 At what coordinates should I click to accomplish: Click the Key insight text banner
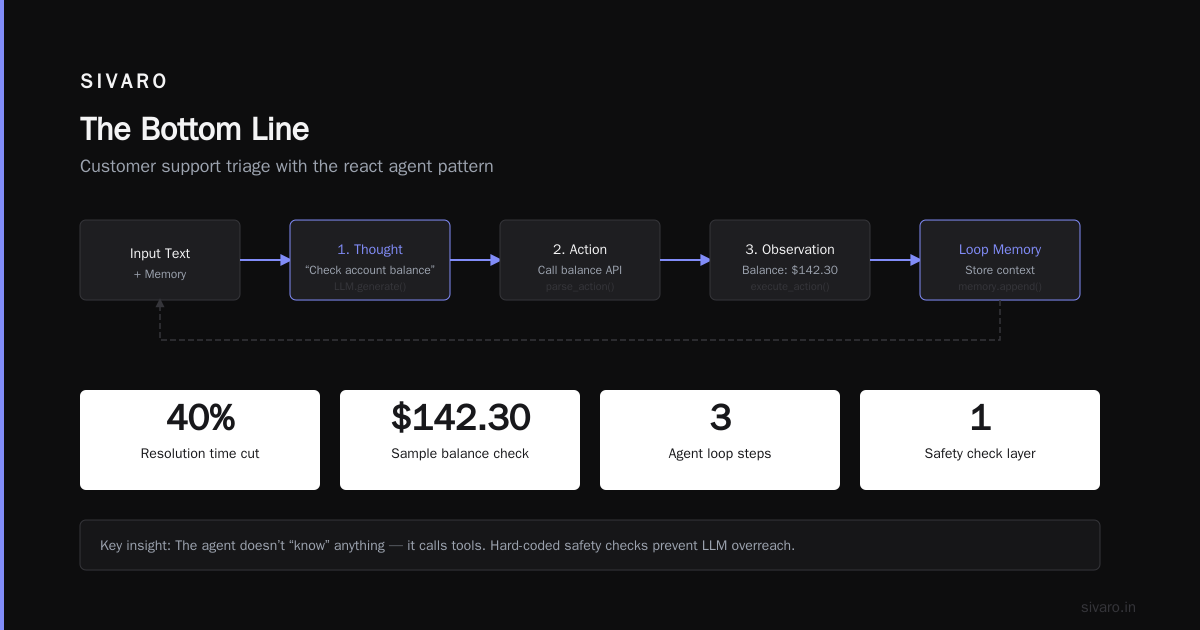(590, 545)
